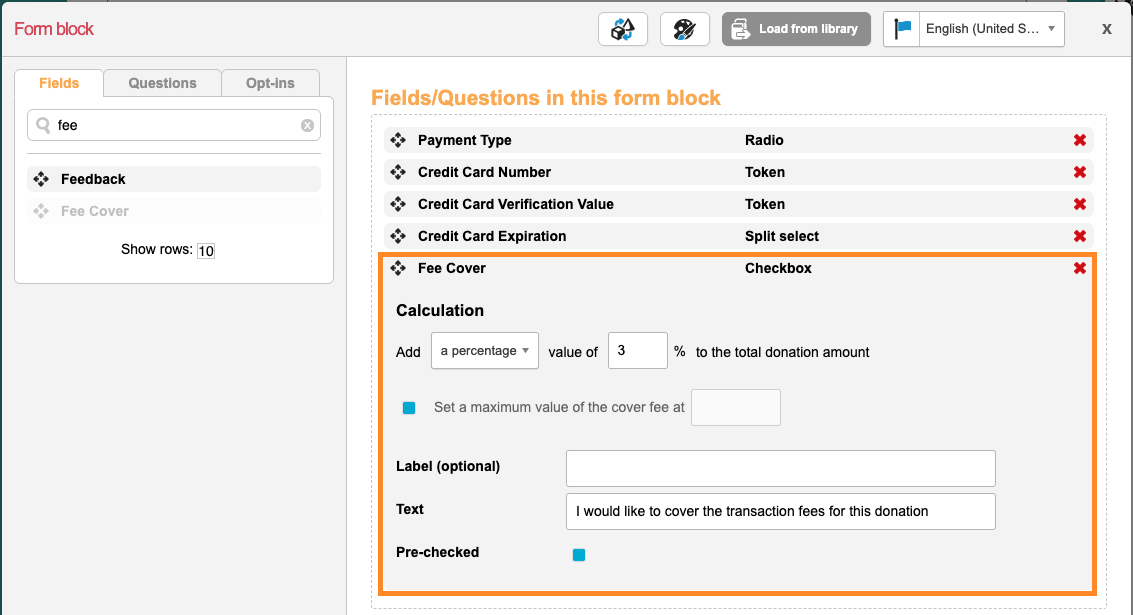Delete the Credit Card Number field
Screen dimensions: 1133x615
click(x=1080, y=173)
